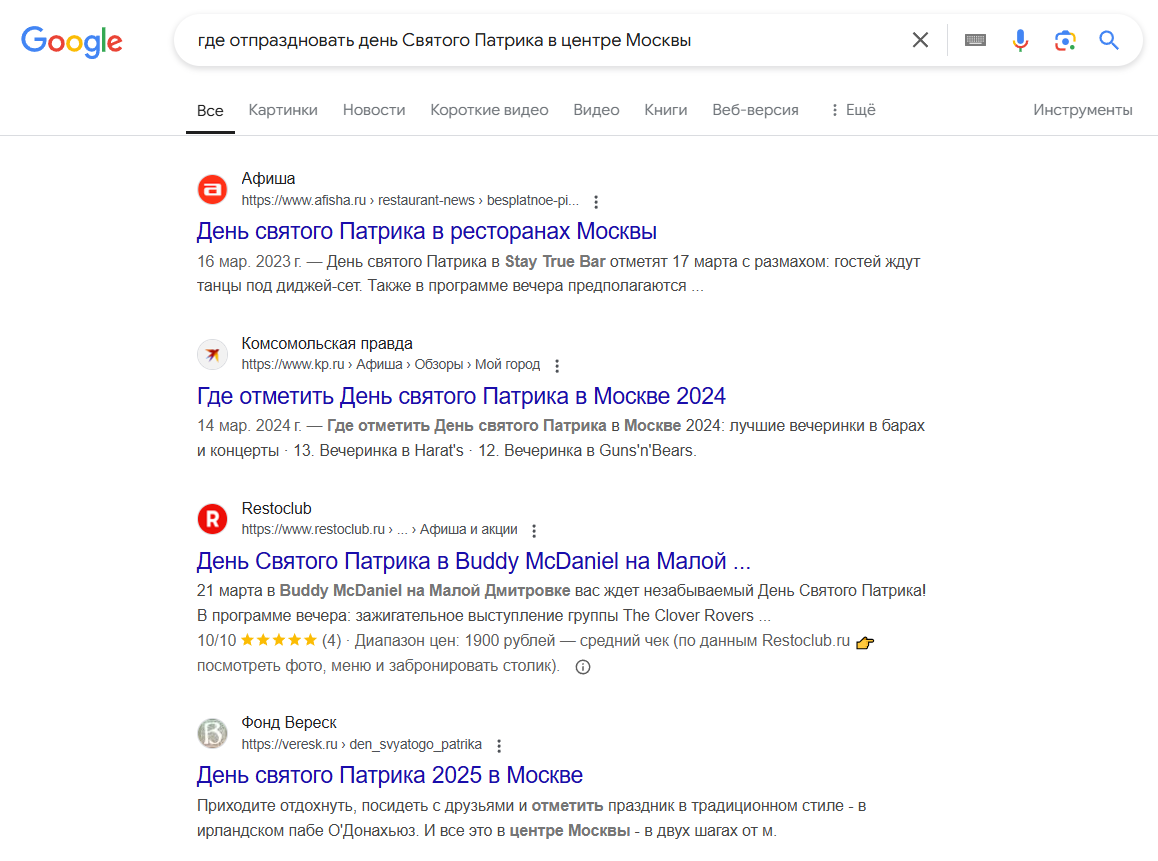Click the blue search magnifier icon

point(1108,40)
